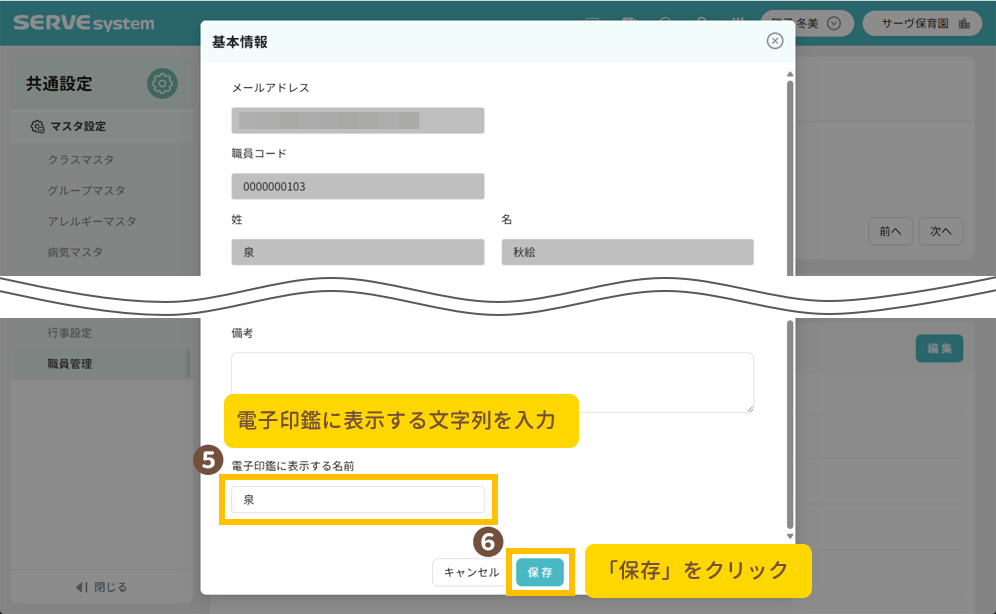Open 行事設定 from the sidebar
This screenshot has height=614, width=996.
tap(70, 333)
